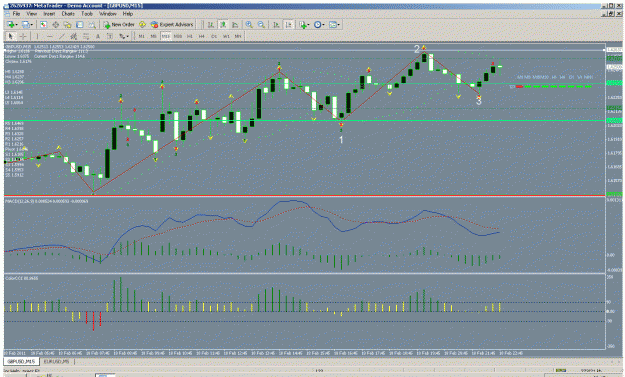Image resolution: width=625 pixels, height=377 pixels.
Task: Select the text tool
Action: pyautogui.click(x=98, y=36)
